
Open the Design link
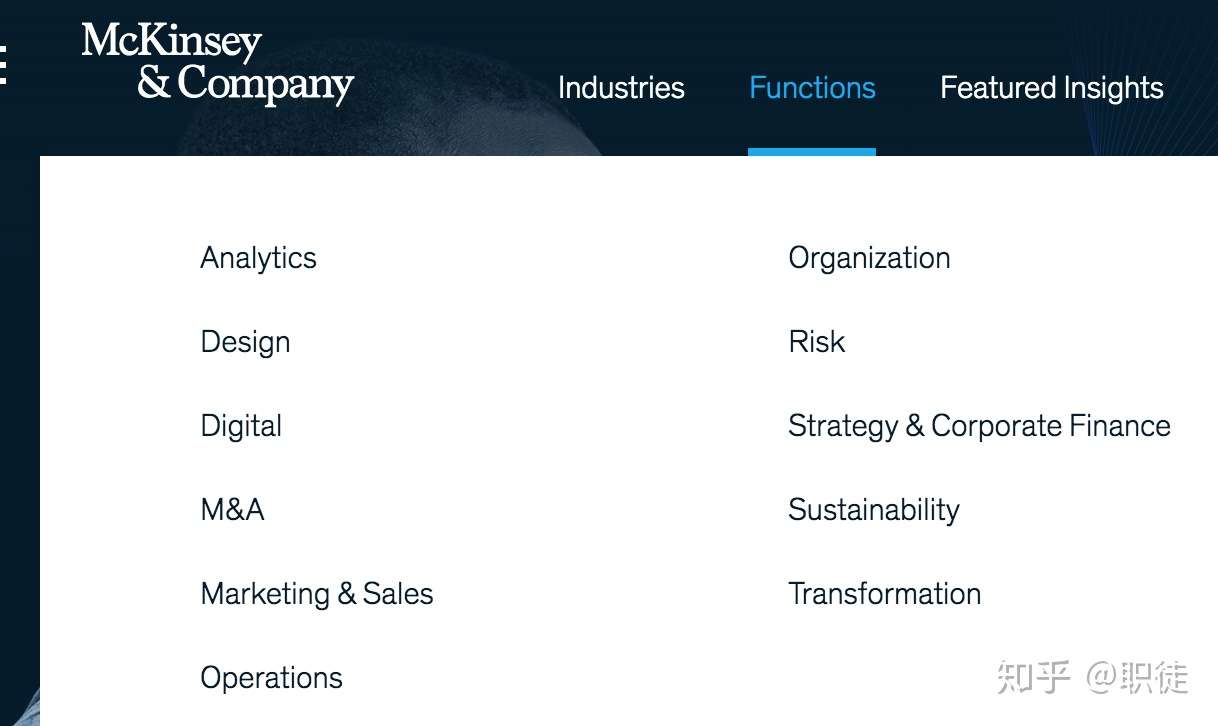pyautogui.click(x=245, y=342)
